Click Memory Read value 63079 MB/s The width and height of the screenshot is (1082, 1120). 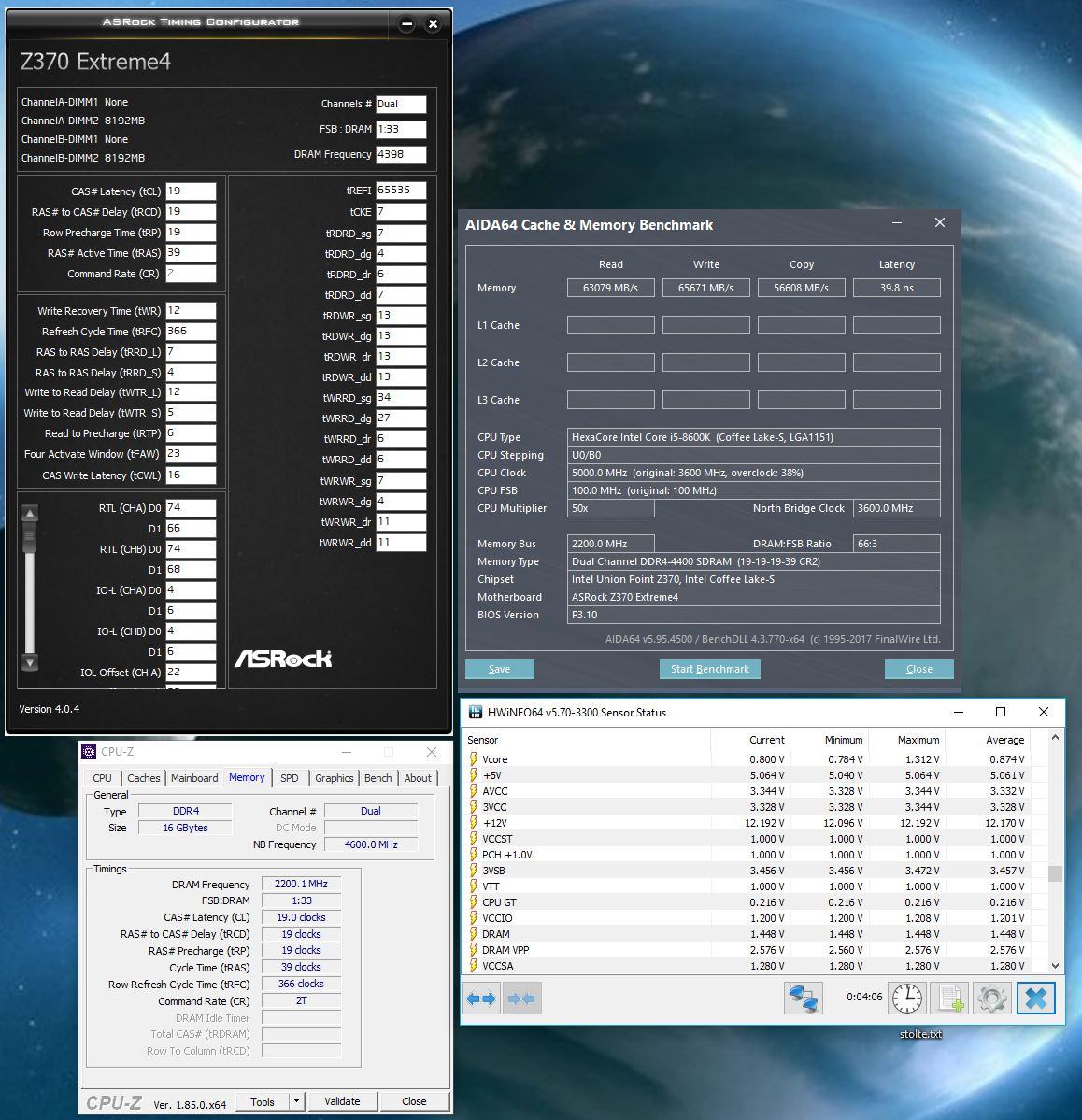(x=610, y=288)
